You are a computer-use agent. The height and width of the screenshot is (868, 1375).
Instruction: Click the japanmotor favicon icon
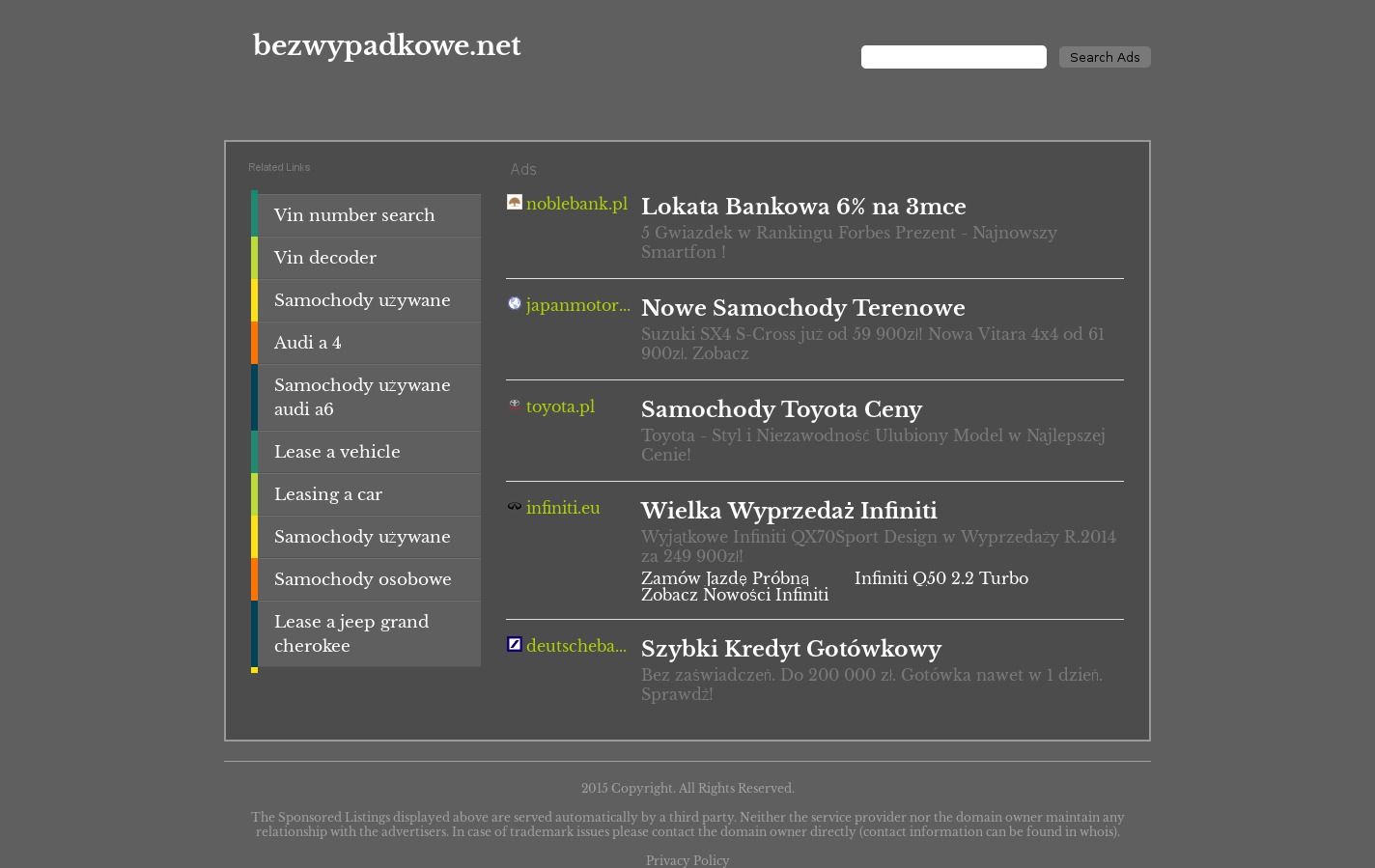515,304
